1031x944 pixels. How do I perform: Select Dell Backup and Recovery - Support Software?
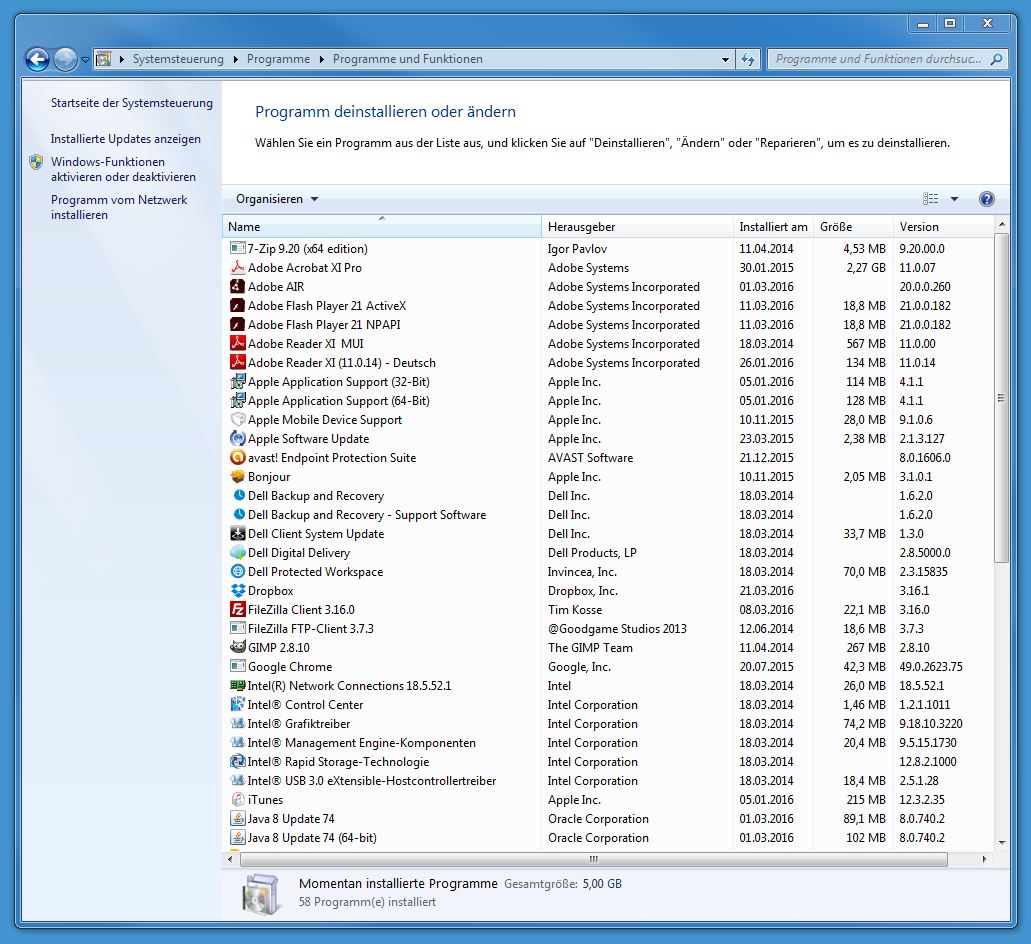367,515
